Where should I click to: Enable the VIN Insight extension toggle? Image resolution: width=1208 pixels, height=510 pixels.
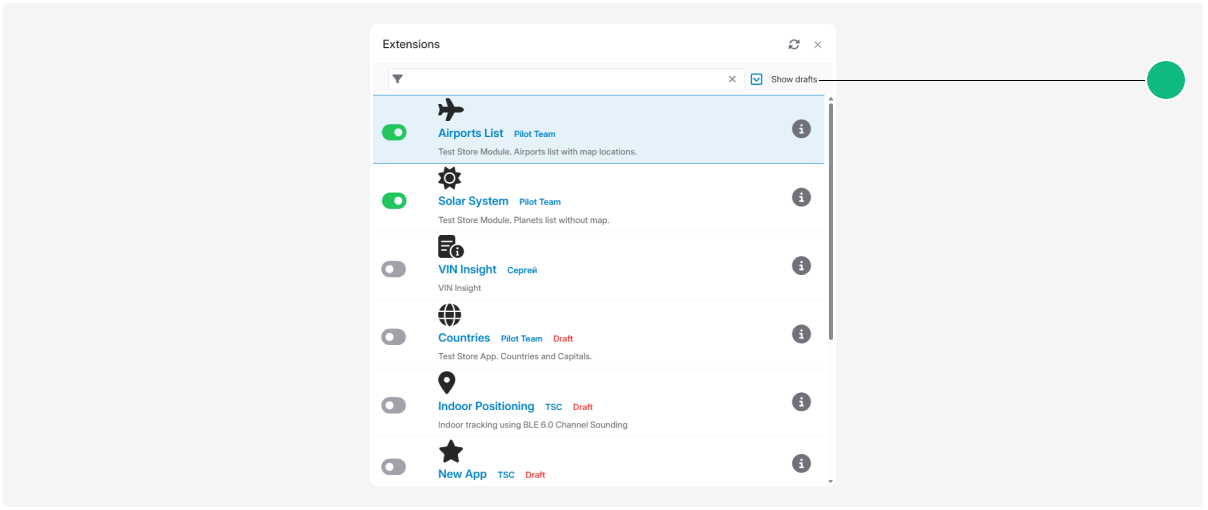click(394, 269)
